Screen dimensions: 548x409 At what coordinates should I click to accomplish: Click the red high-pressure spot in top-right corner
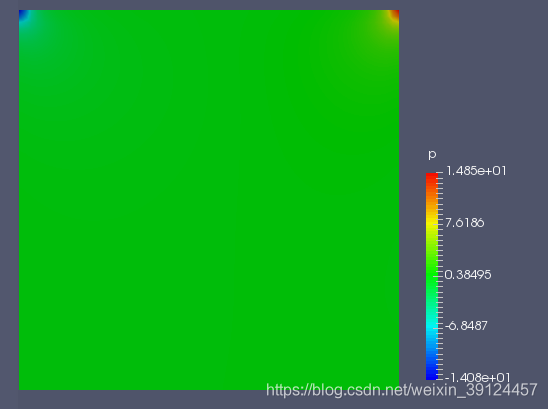pos(395,14)
